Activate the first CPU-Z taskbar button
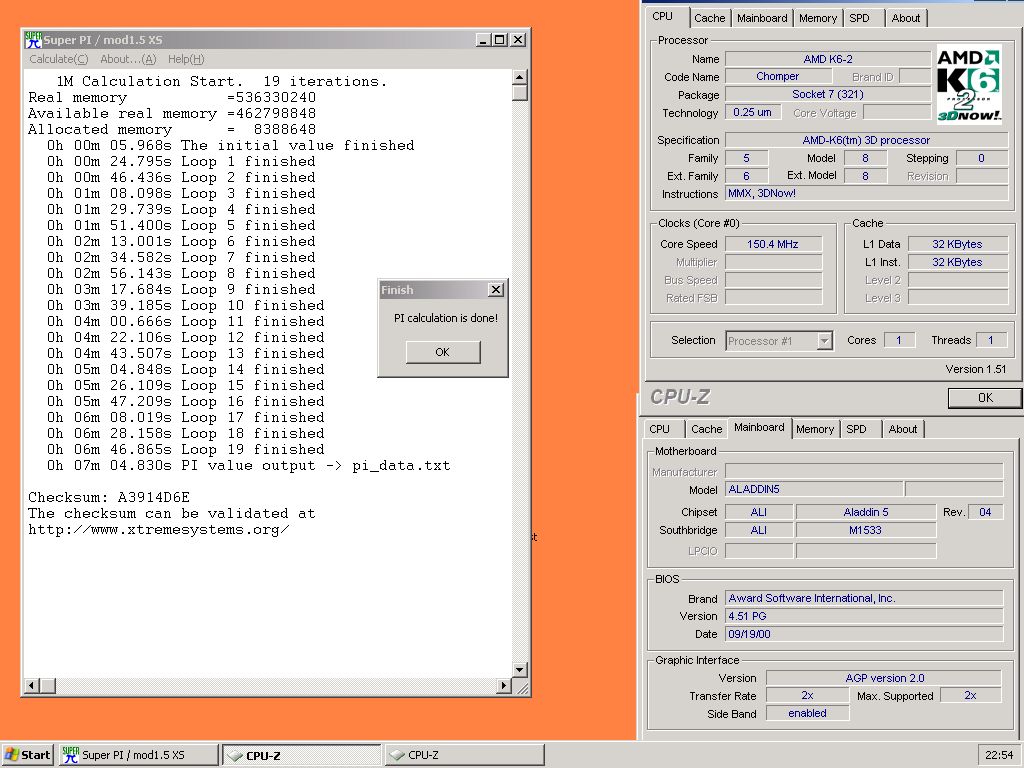The width and height of the screenshot is (1024, 768). (302, 755)
